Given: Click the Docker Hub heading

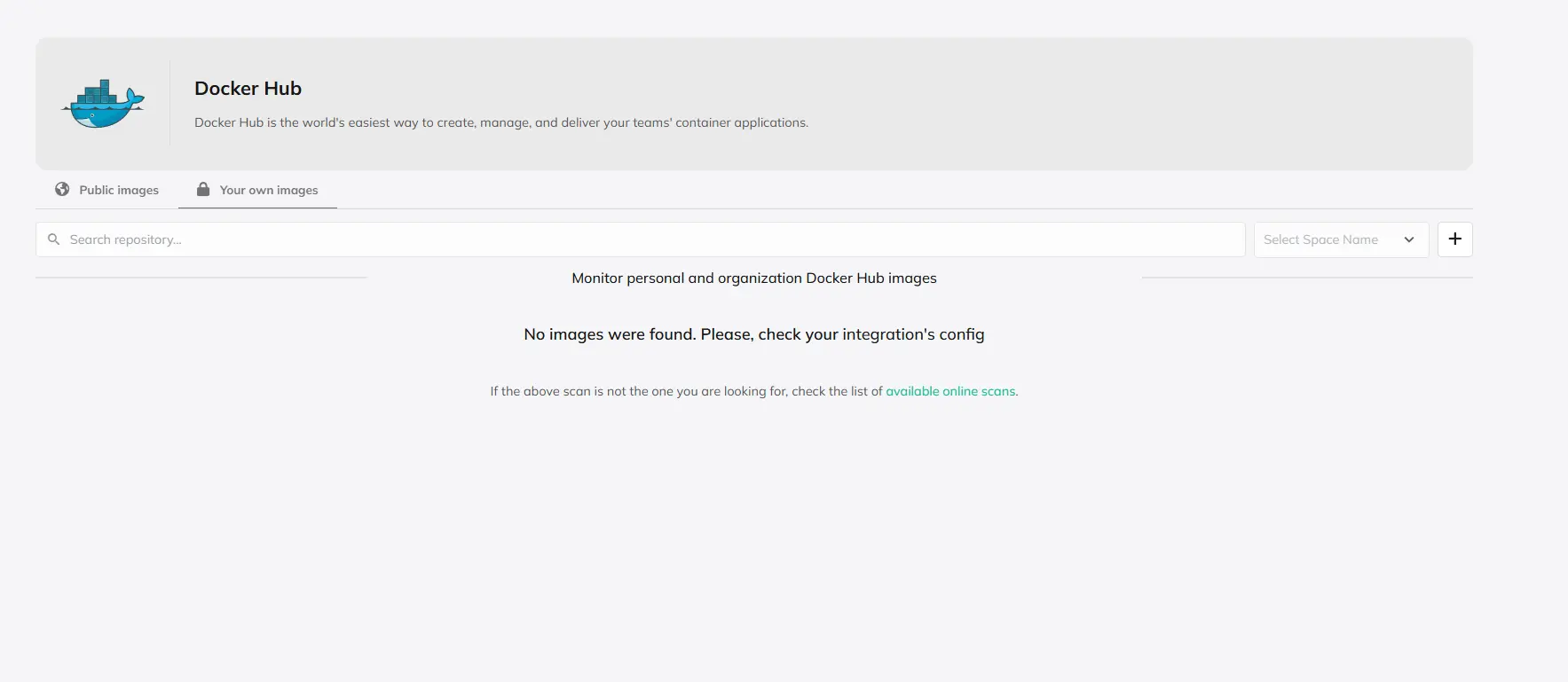Looking at the screenshot, I should point(248,89).
